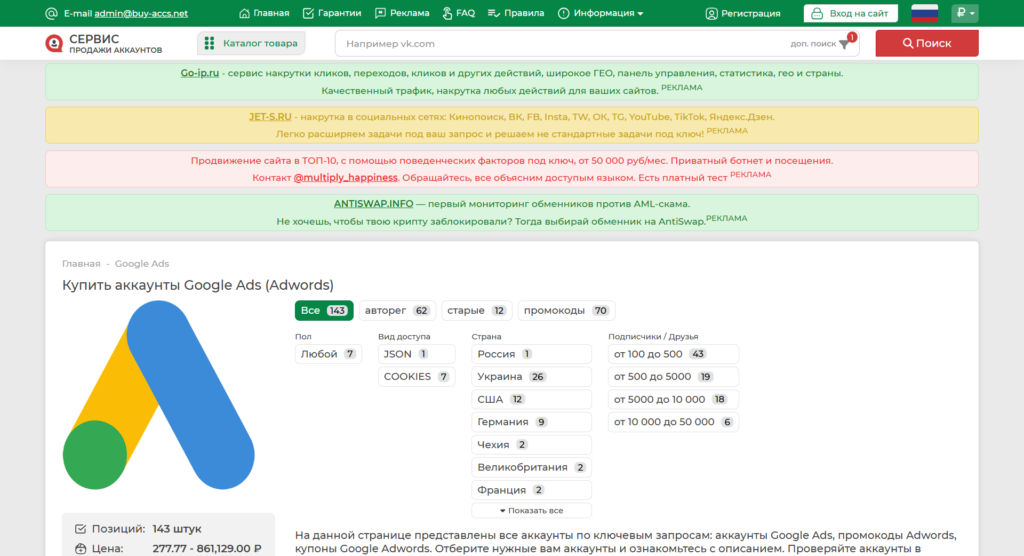Filter by country Украина
This screenshot has height=556, width=1024.
point(531,376)
